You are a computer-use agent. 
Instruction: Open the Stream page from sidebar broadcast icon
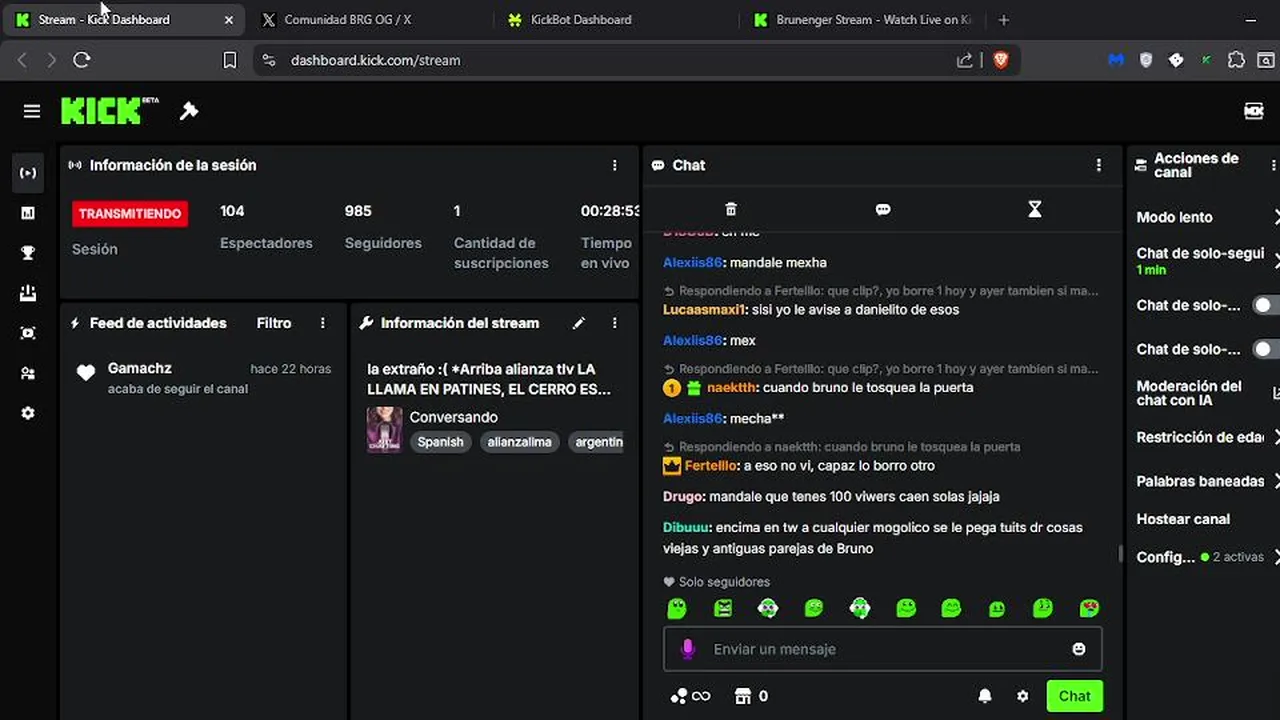point(28,173)
